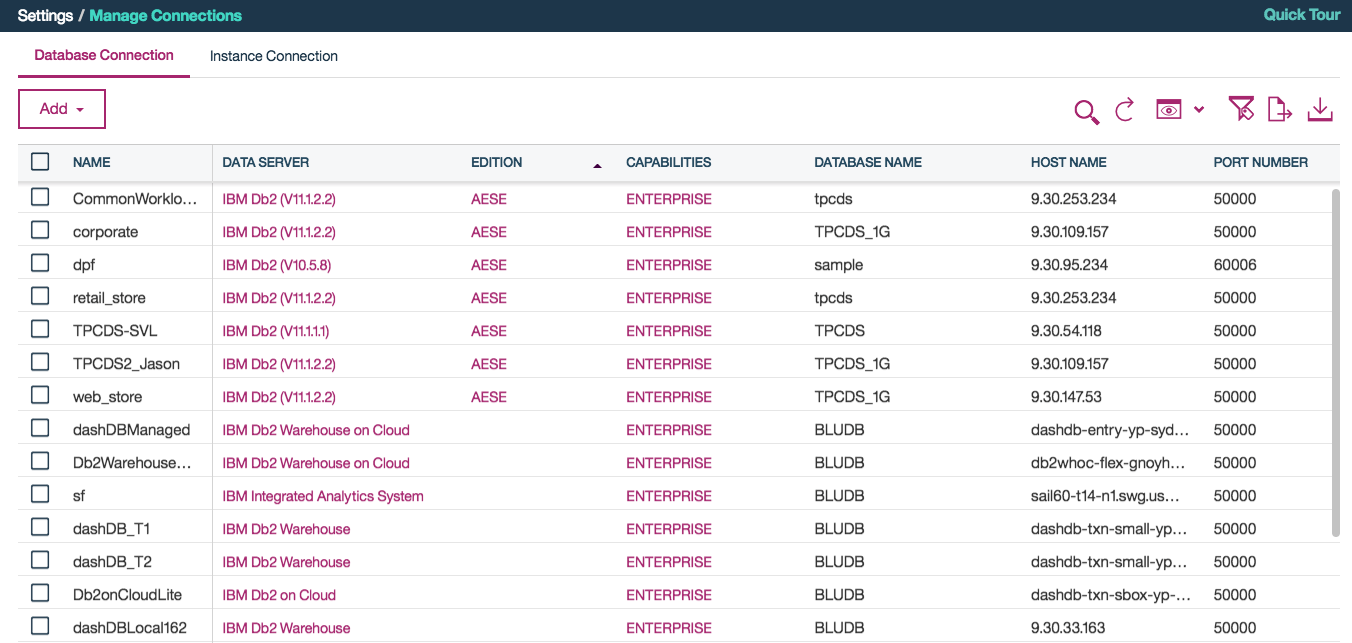Viewport: 1352px width, 643px height.
Task: Click the DATABASE NAME column header
Action: pos(868,162)
